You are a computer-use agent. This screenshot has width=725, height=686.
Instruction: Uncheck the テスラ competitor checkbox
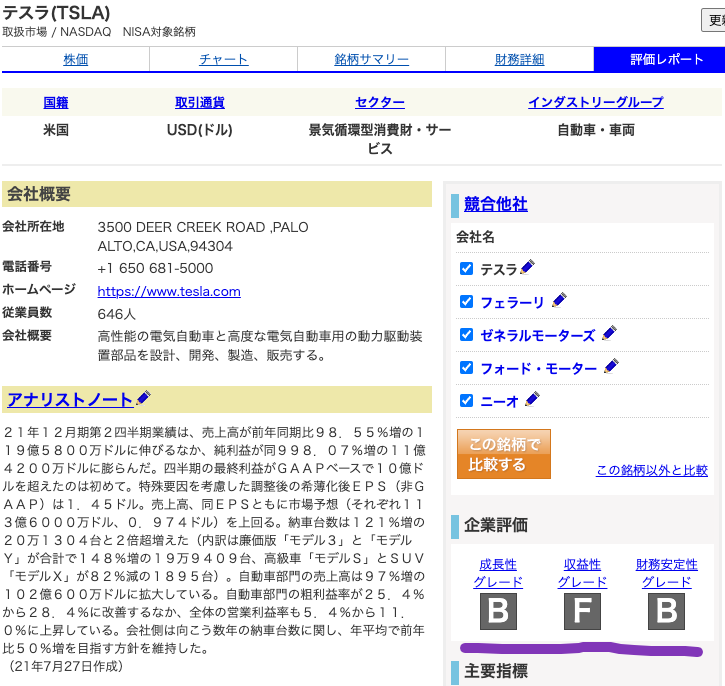466,269
